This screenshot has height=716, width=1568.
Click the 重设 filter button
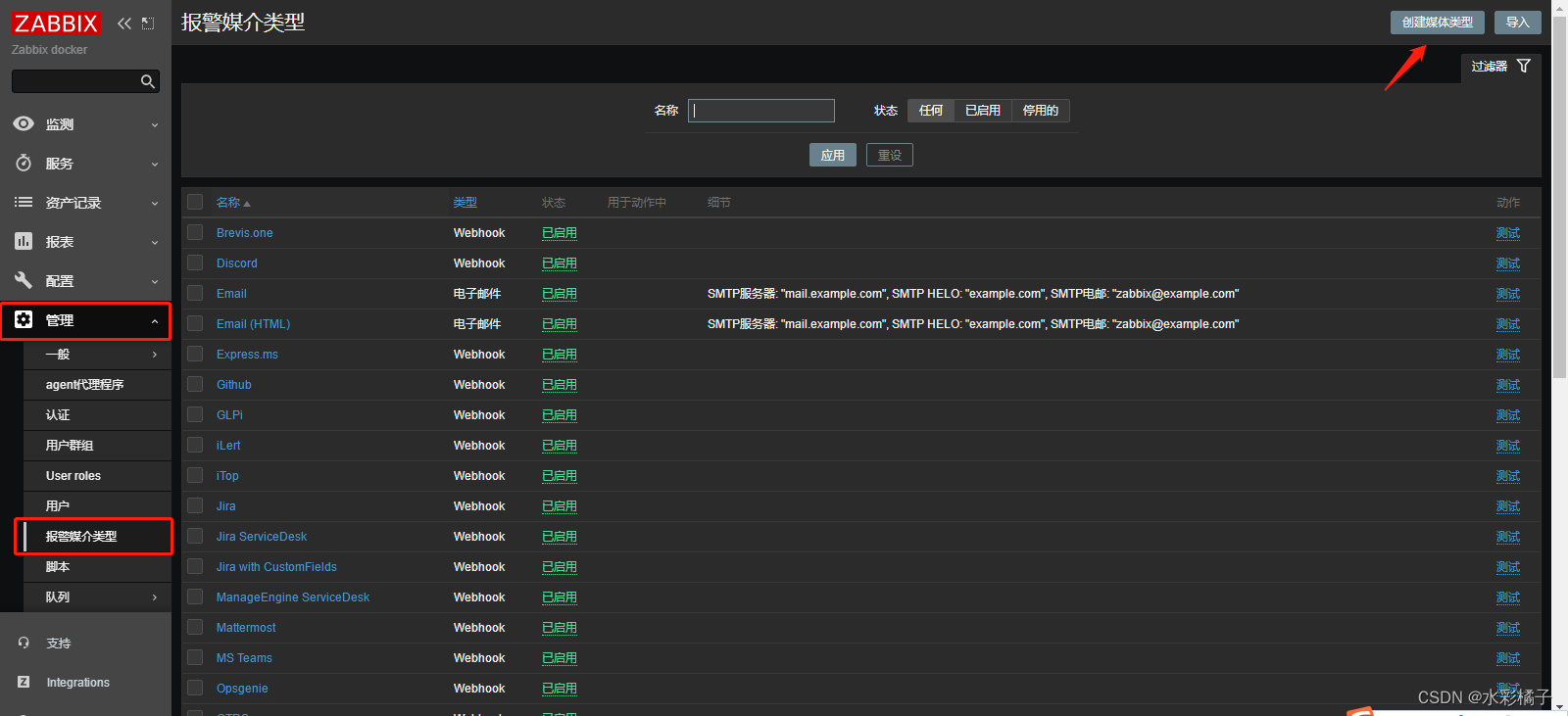point(890,155)
